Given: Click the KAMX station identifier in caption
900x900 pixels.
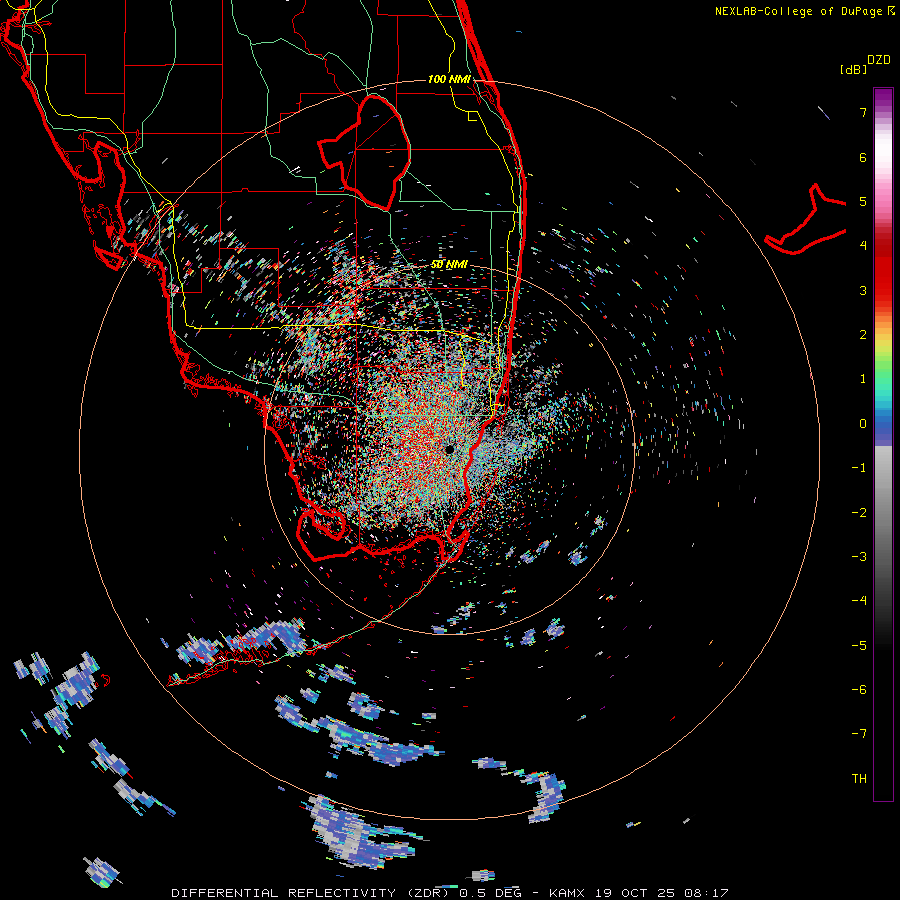Looking at the screenshot, I should 567,893.
